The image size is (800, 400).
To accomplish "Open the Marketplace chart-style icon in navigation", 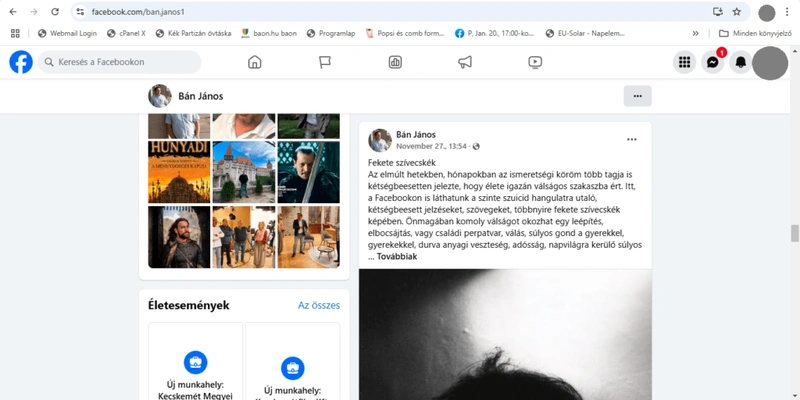I will point(395,62).
